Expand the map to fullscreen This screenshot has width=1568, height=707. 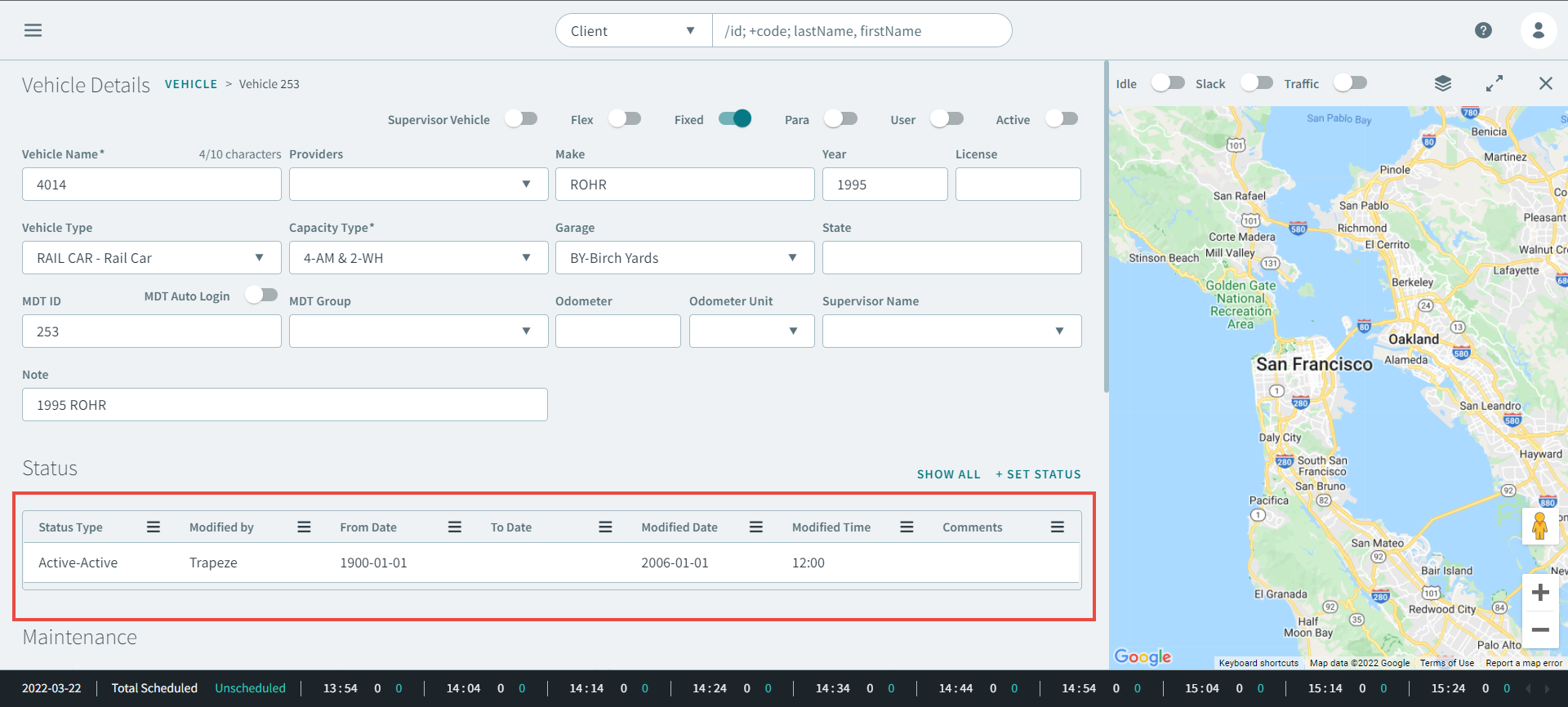pyautogui.click(x=1494, y=83)
